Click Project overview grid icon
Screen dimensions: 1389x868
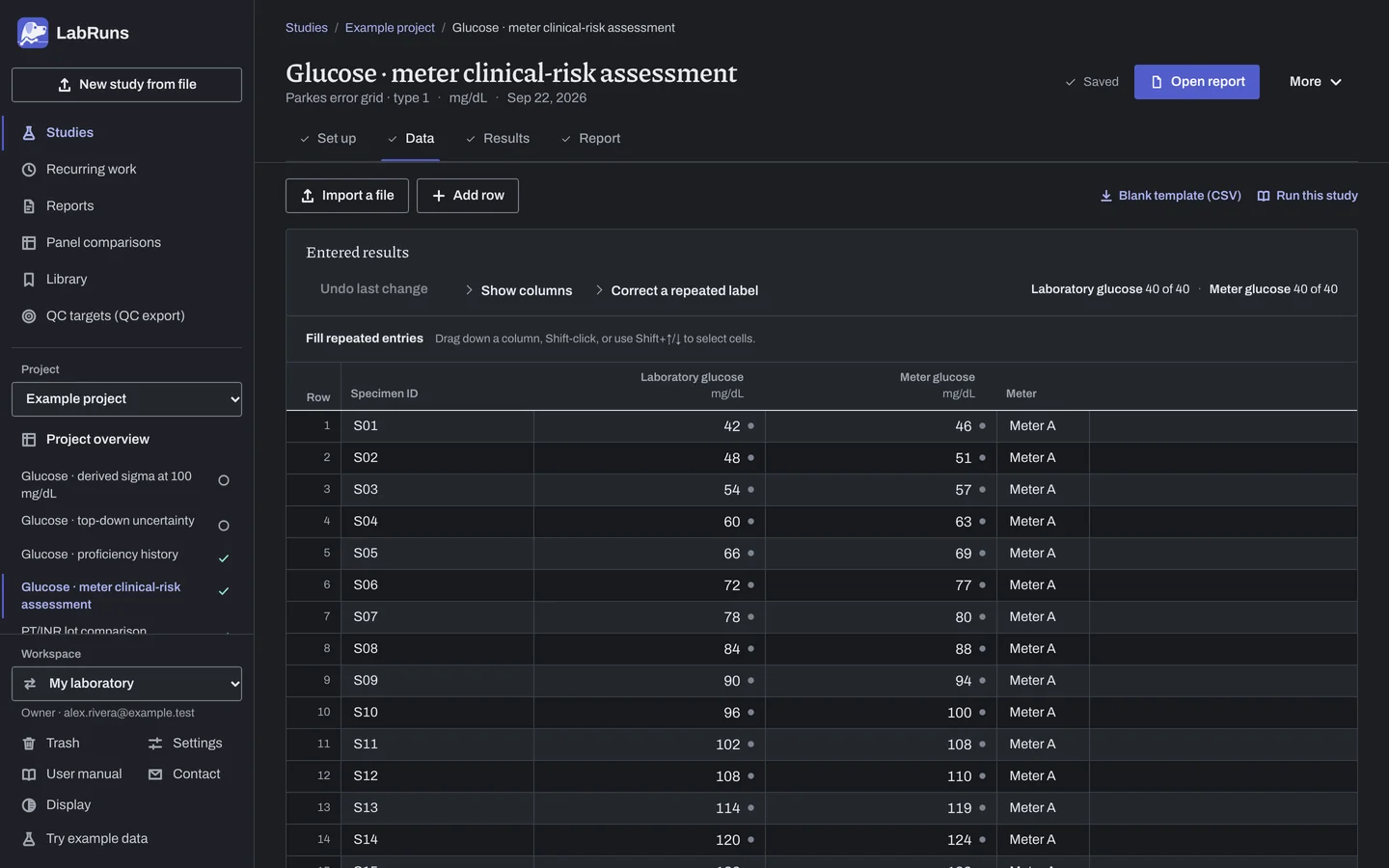[29, 440]
